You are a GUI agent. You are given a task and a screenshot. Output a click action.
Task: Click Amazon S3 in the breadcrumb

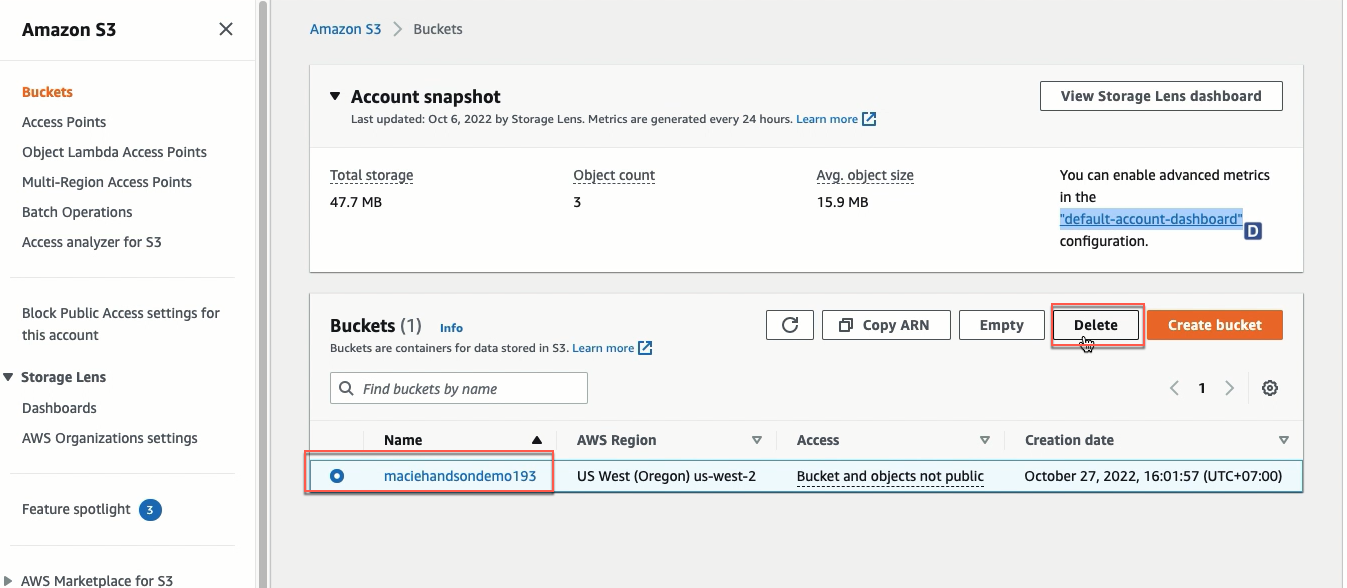[345, 29]
